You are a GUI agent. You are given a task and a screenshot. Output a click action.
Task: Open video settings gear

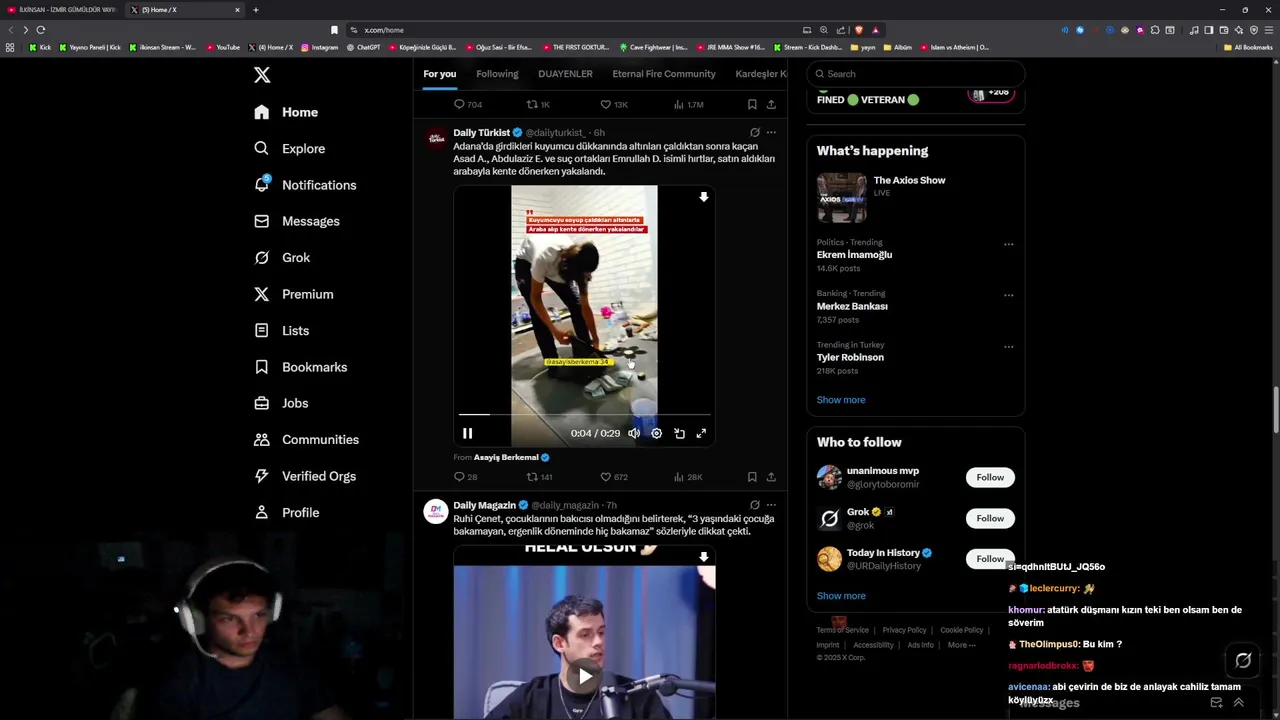coord(656,433)
